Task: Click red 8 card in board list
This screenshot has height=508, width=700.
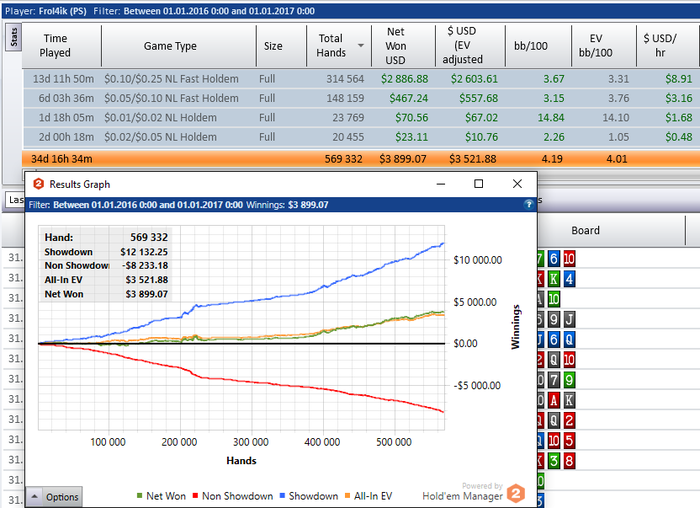Action: pos(569,461)
